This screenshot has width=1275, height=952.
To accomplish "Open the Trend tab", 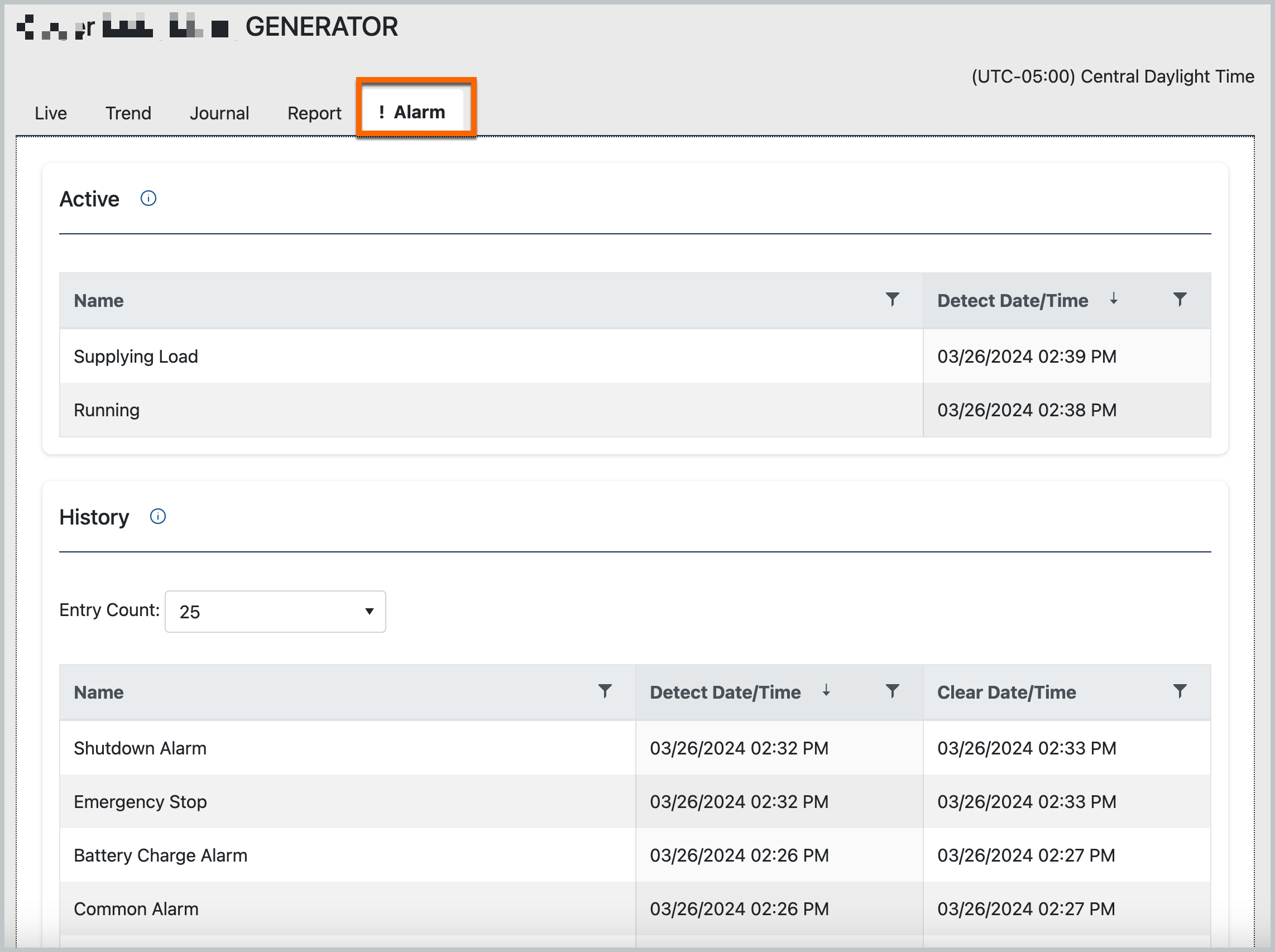I will [128, 113].
